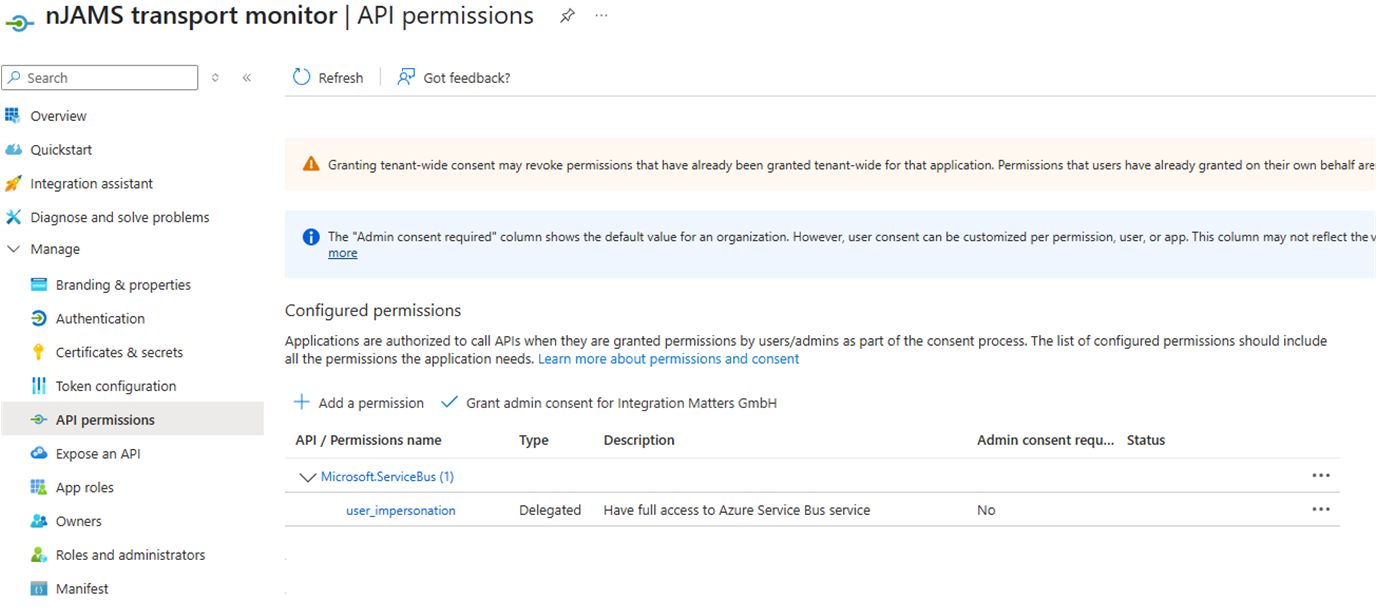
Task: Open the user_impersonation row ellipsis menu
Action: (1321, 509)
